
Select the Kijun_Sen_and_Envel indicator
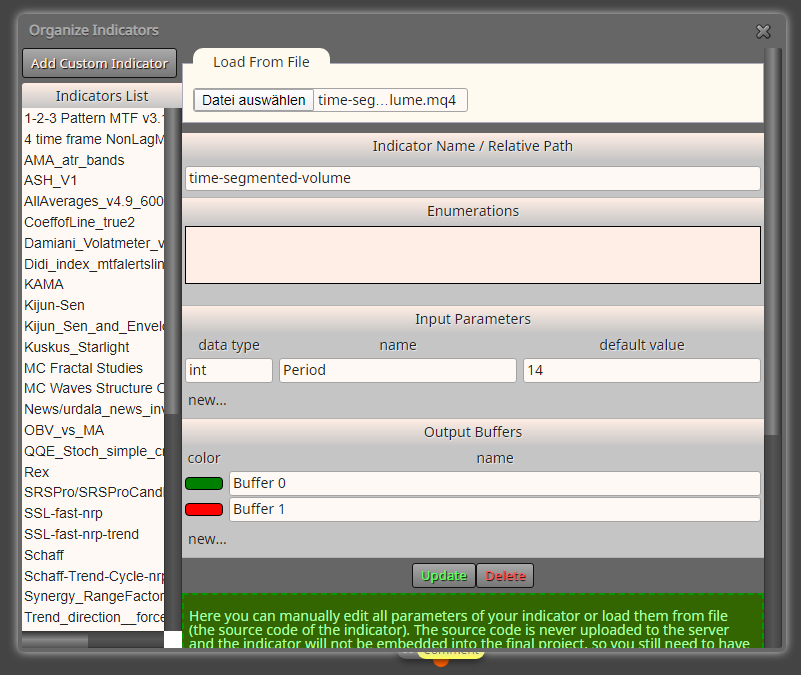93,326
